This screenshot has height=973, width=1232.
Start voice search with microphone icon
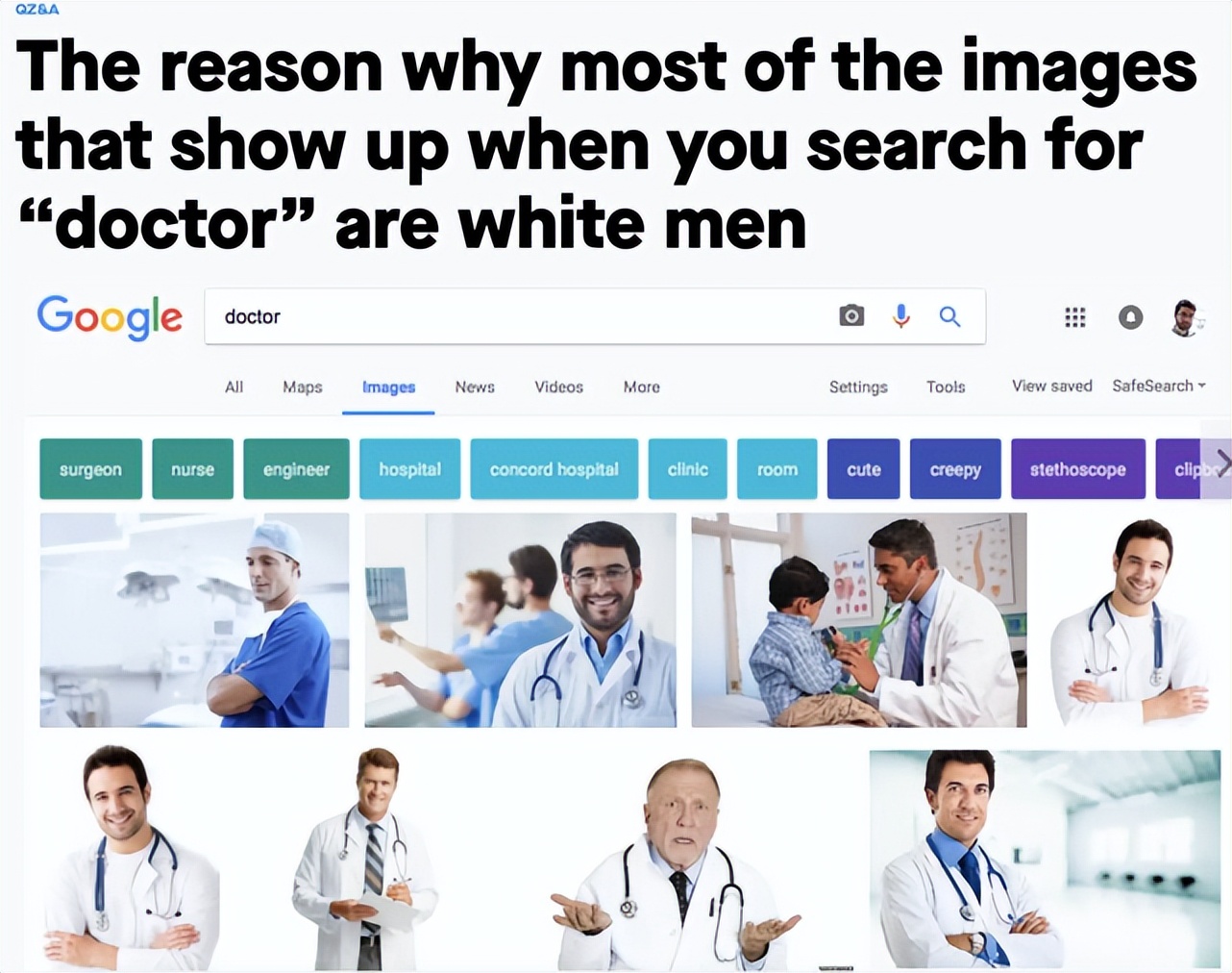900,316
